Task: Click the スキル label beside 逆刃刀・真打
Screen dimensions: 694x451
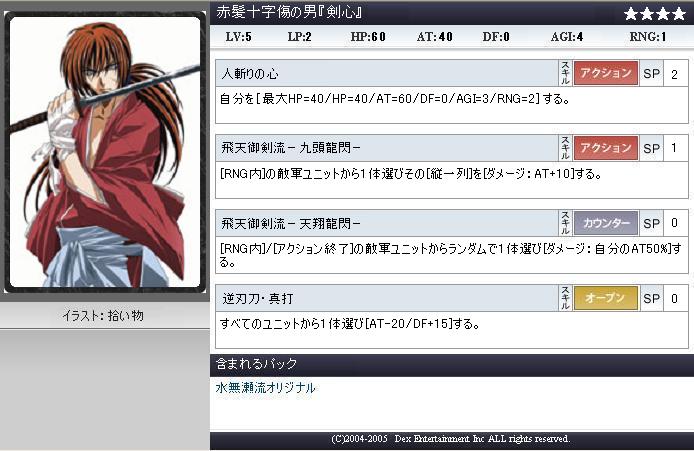Action: [565, 298]
